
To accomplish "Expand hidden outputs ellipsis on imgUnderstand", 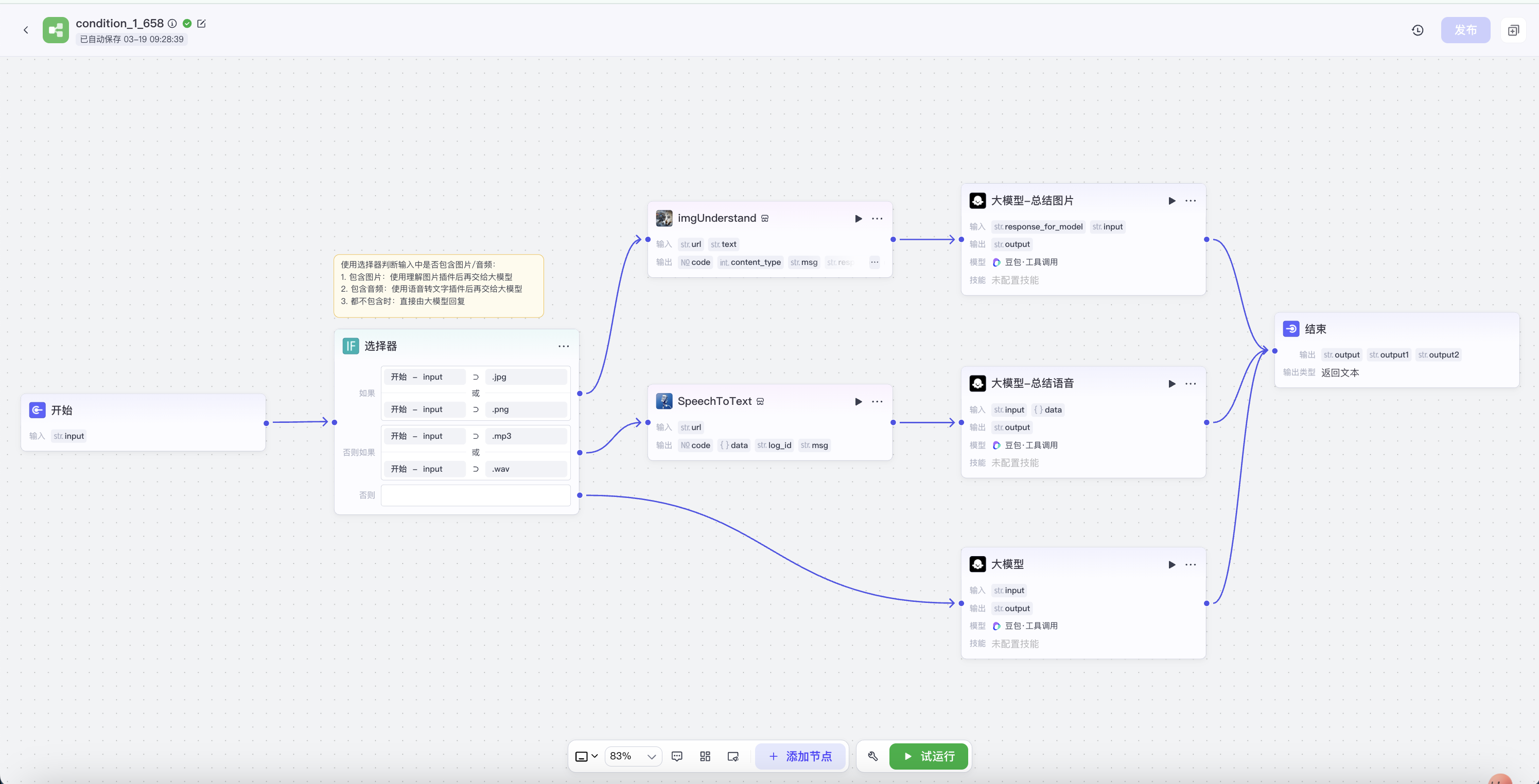I will pyautogui.click(x=874, y=262).
